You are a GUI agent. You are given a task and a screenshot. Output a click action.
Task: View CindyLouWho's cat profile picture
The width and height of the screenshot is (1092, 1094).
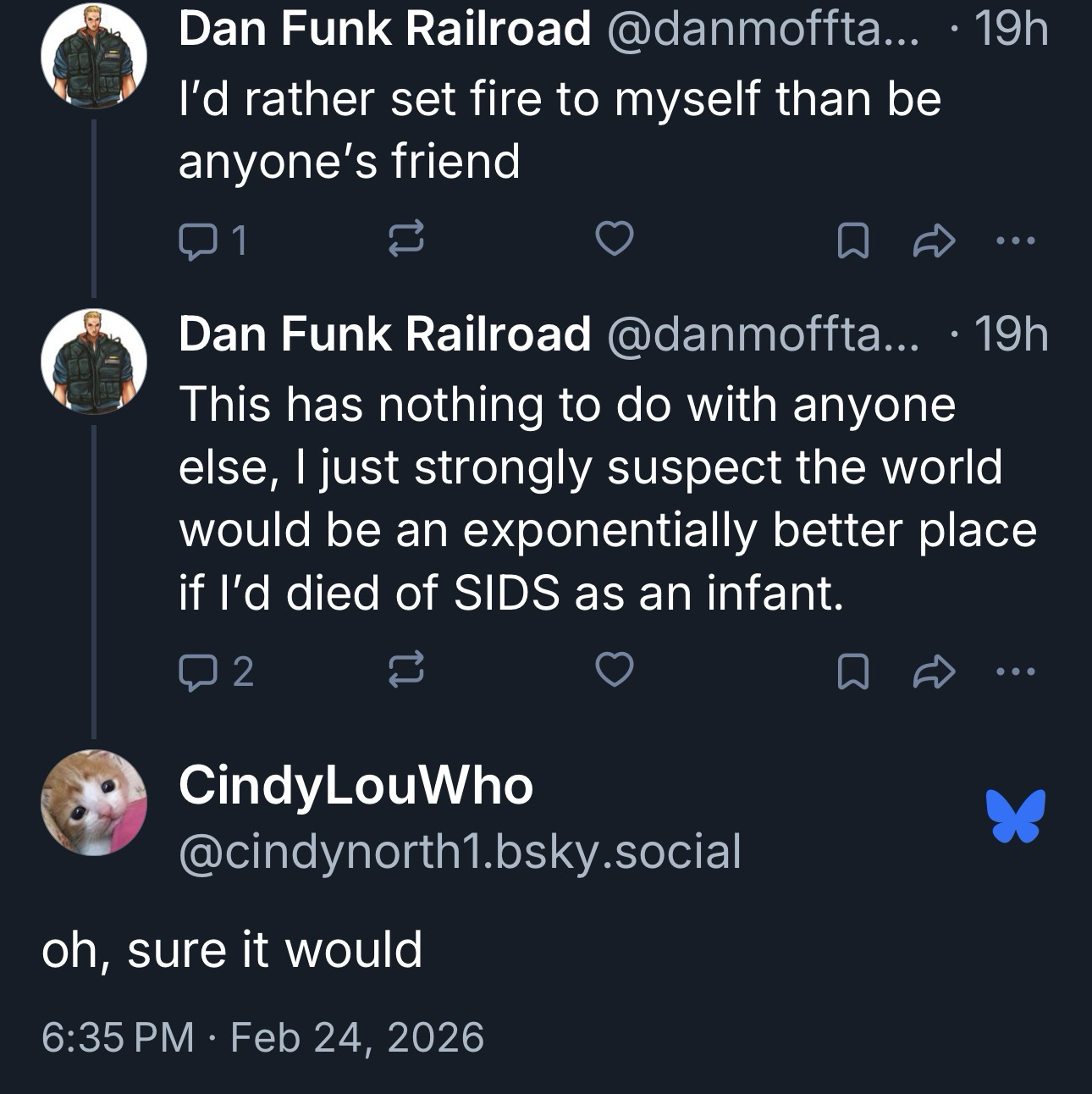point(94,803)
